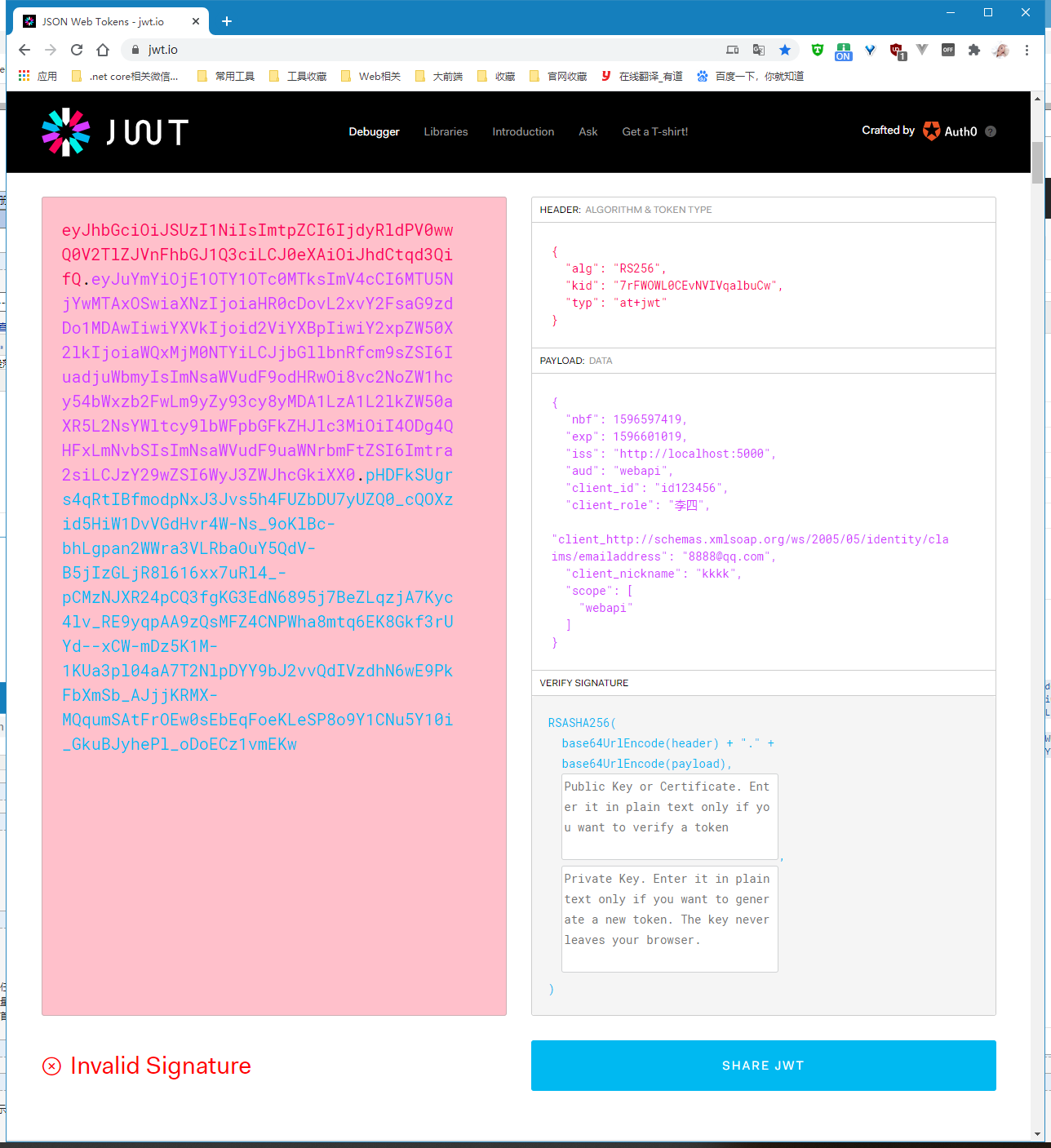Click the Auth0 logo
The height and width of the screenshot is (1148, 1051).
click(932, 131)
